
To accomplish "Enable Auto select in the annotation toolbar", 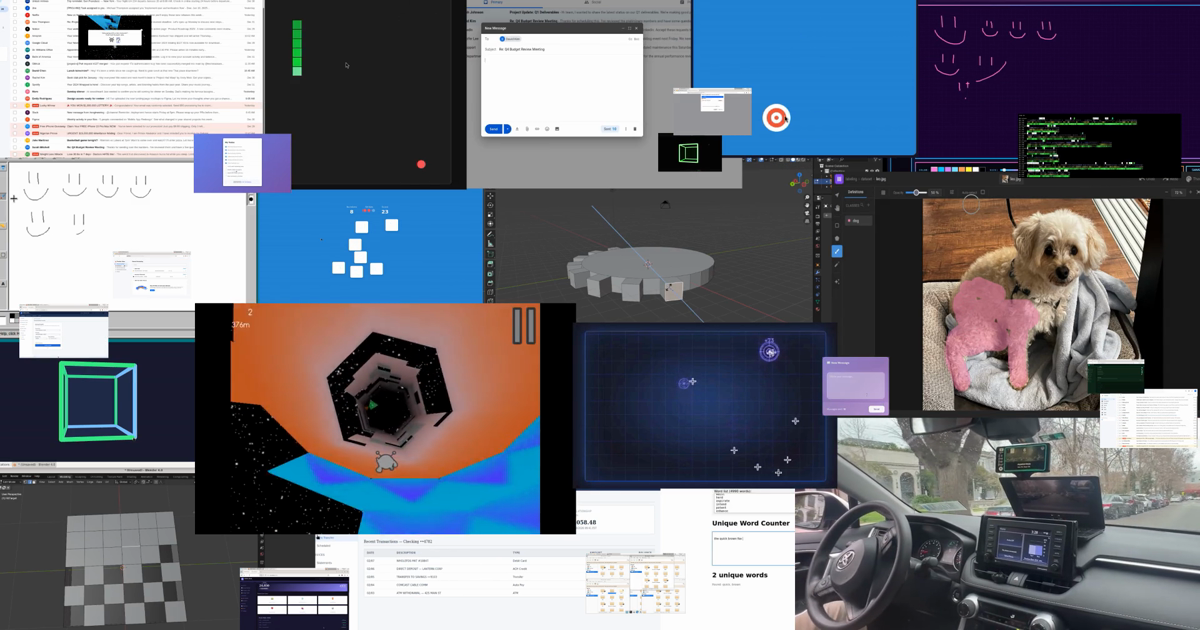I will pos(983,192).
